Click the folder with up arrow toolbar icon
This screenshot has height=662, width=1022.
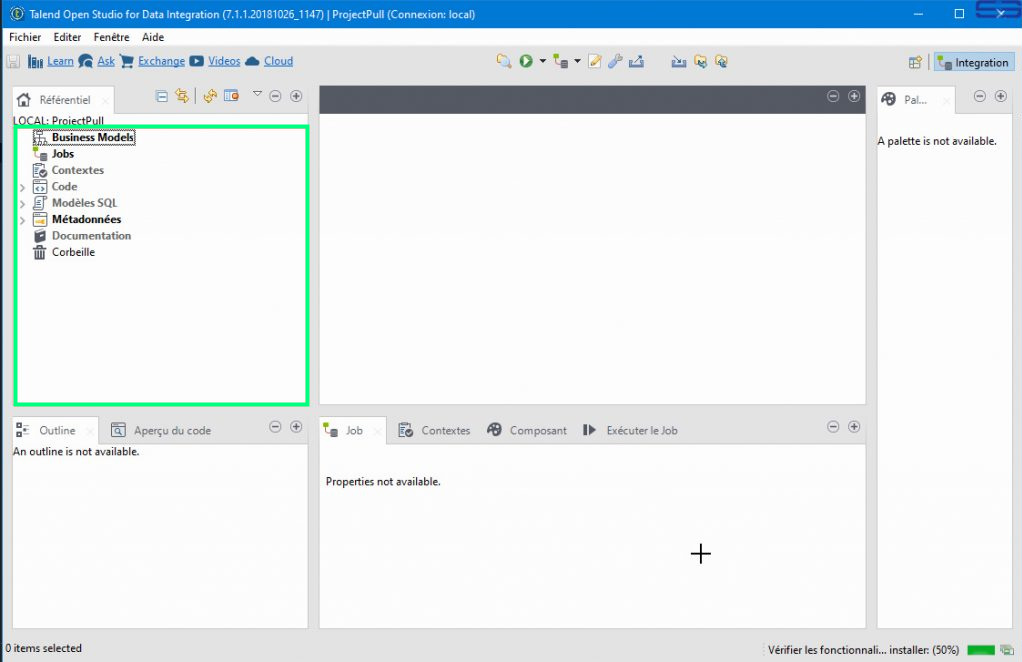721,61
